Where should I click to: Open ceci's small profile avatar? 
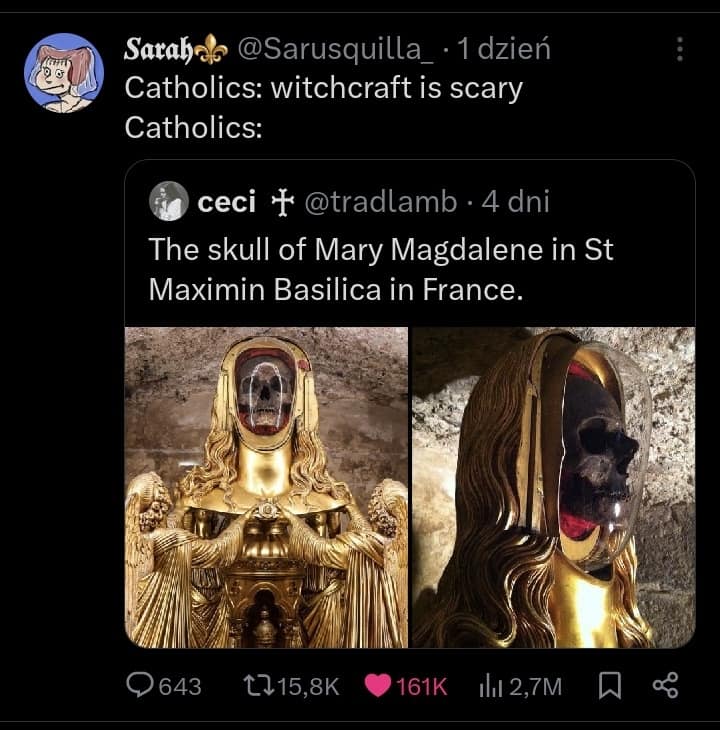click(x=169, y=202)
